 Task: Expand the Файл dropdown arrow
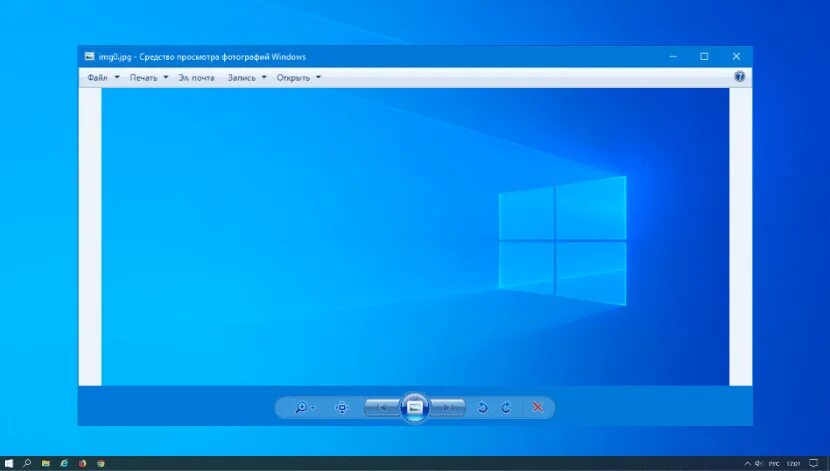click(117, 77)
